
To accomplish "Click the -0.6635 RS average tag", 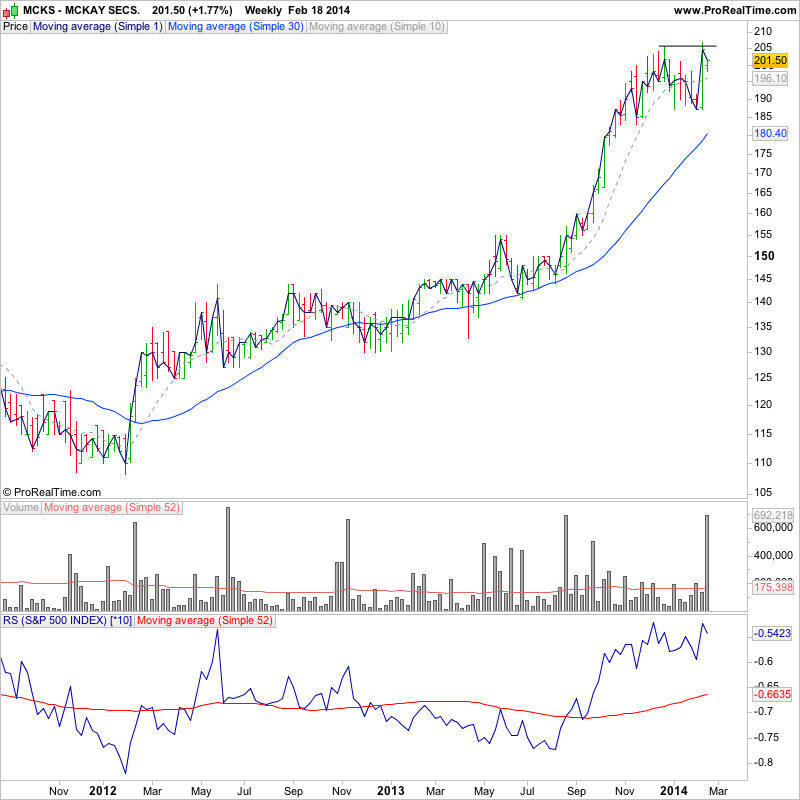I will [x=772, y=694].
